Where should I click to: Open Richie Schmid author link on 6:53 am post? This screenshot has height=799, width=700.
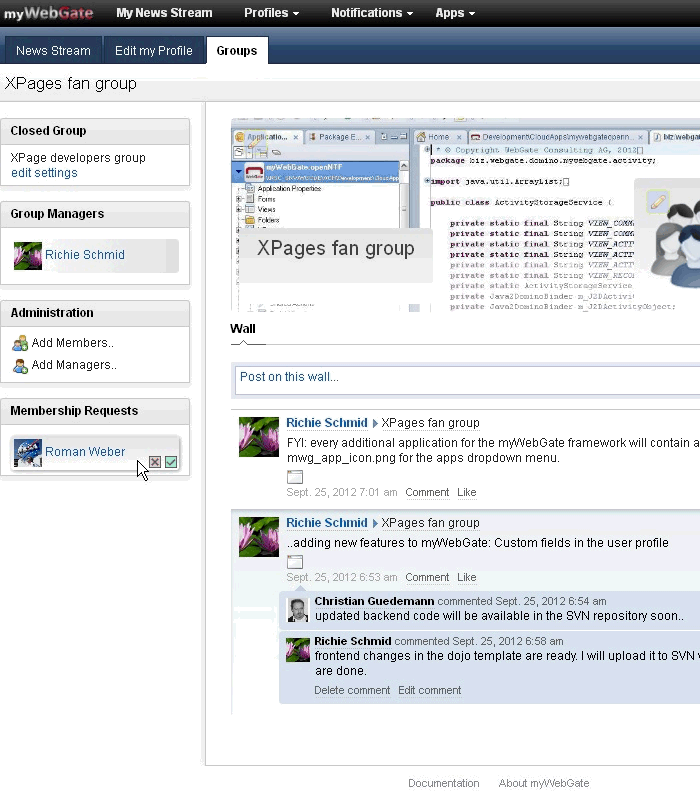click(x=327, y=522)
